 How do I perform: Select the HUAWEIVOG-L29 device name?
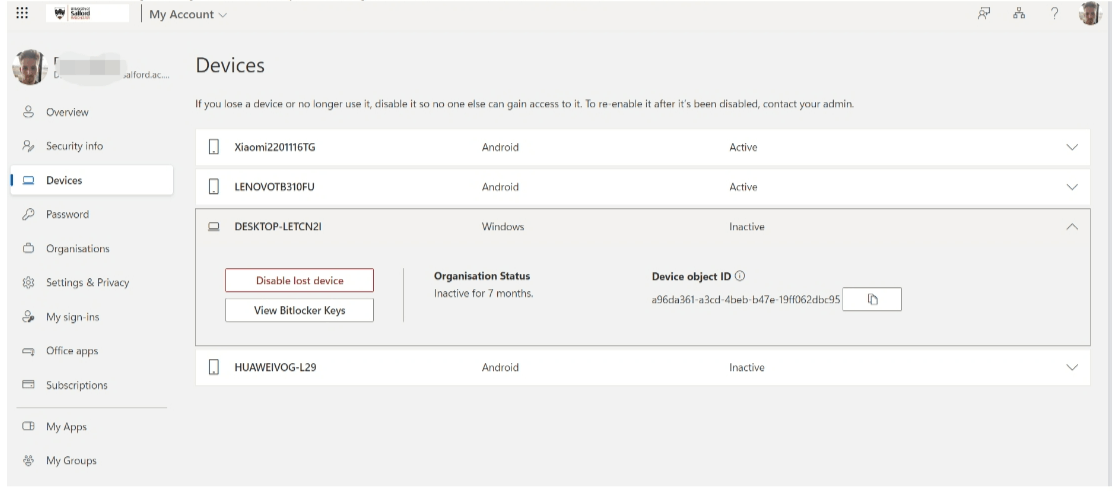(x=275, y=368)
